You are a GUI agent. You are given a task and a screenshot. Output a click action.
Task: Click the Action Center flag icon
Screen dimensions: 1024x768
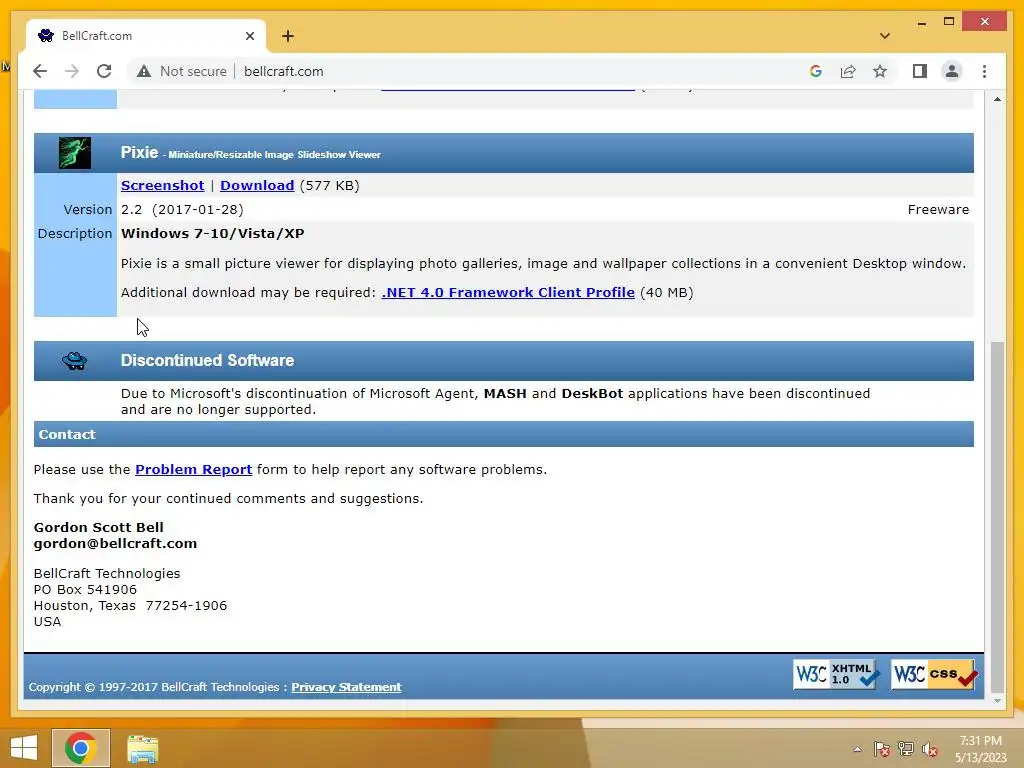(882, 749)
